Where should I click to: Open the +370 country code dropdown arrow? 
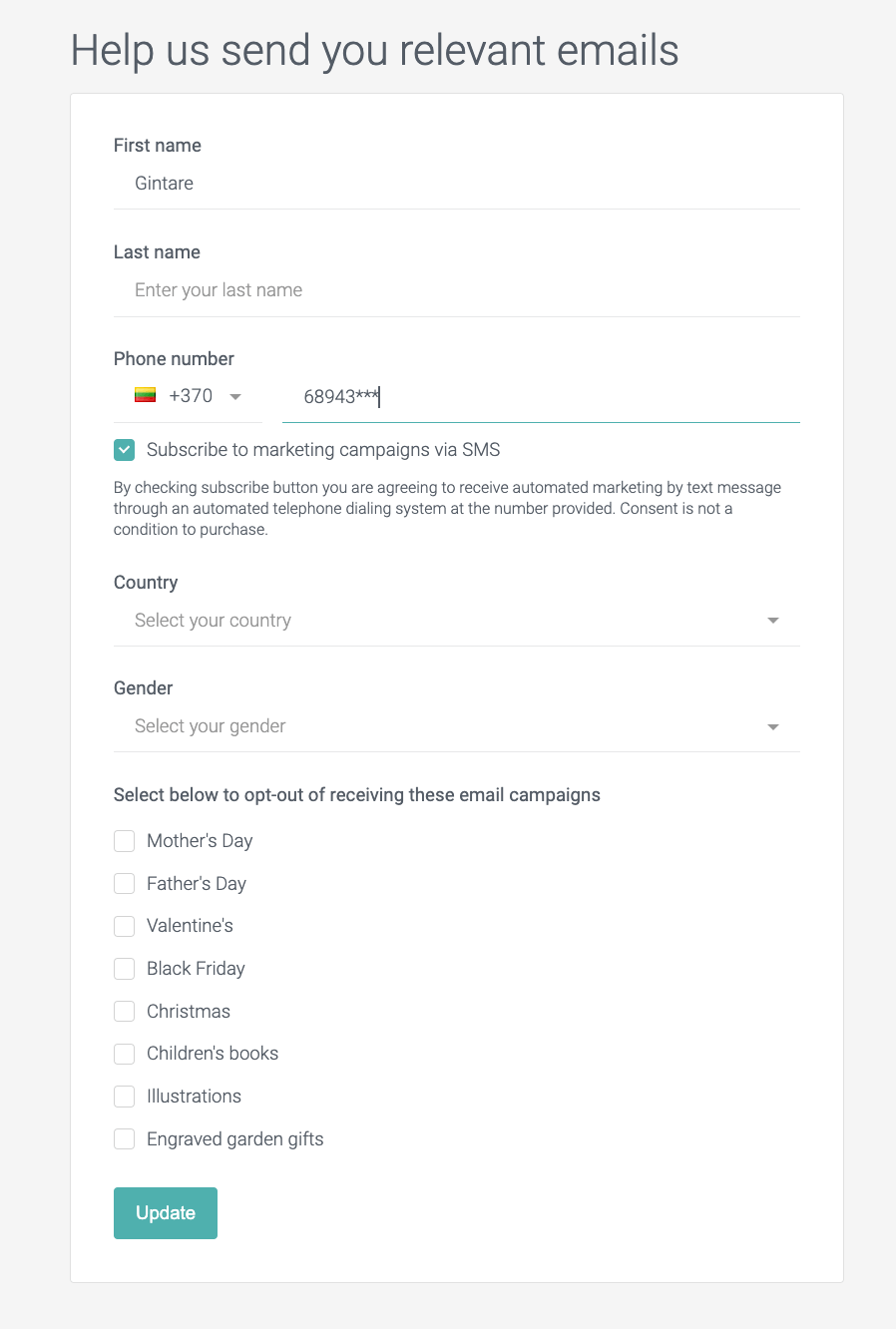click(235, 397)
